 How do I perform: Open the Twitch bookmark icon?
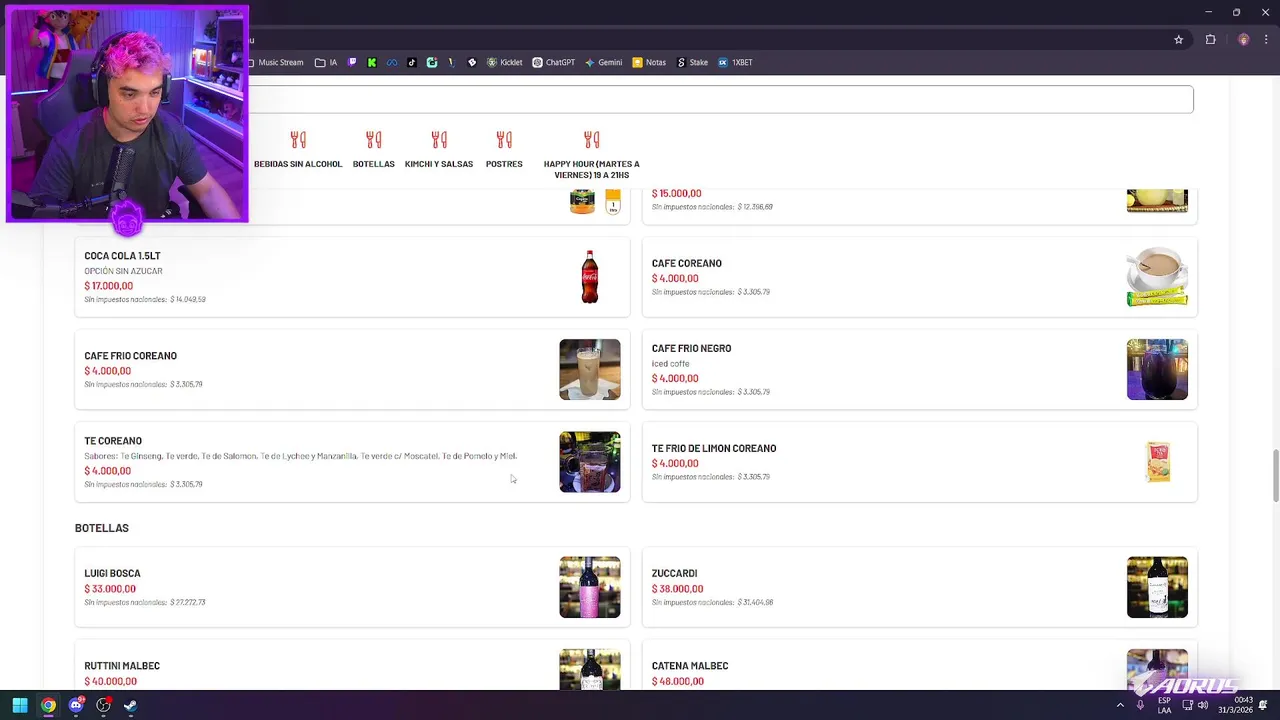click(x=352, y=62)
